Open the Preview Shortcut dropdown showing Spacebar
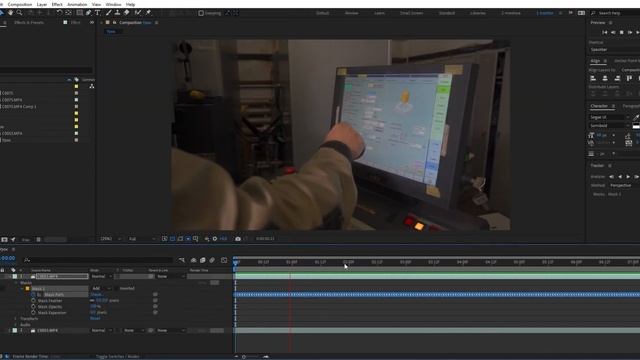Screen dimensions: 640x360 [x=614, y=50]
